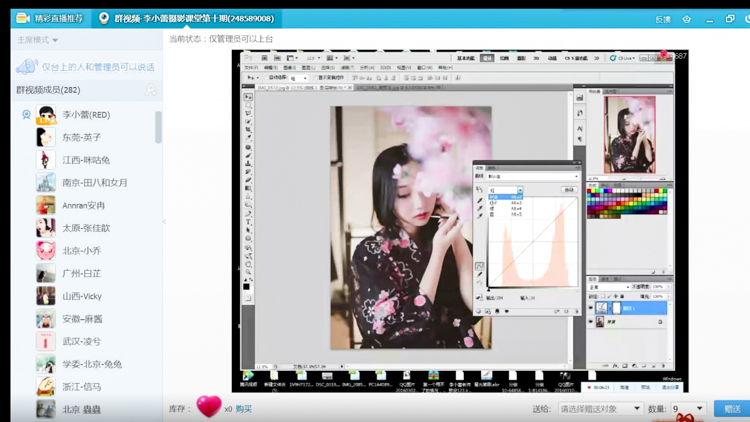Open the 数量 quantity dropdown
750x422 pixels.
(688, 409)
